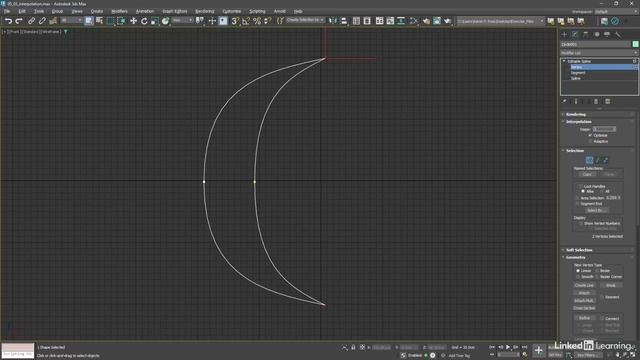Activate the Select and Rotate tool
Image resolution: width=640 pixels, height=360 pixels.
[x=144, y=21]
